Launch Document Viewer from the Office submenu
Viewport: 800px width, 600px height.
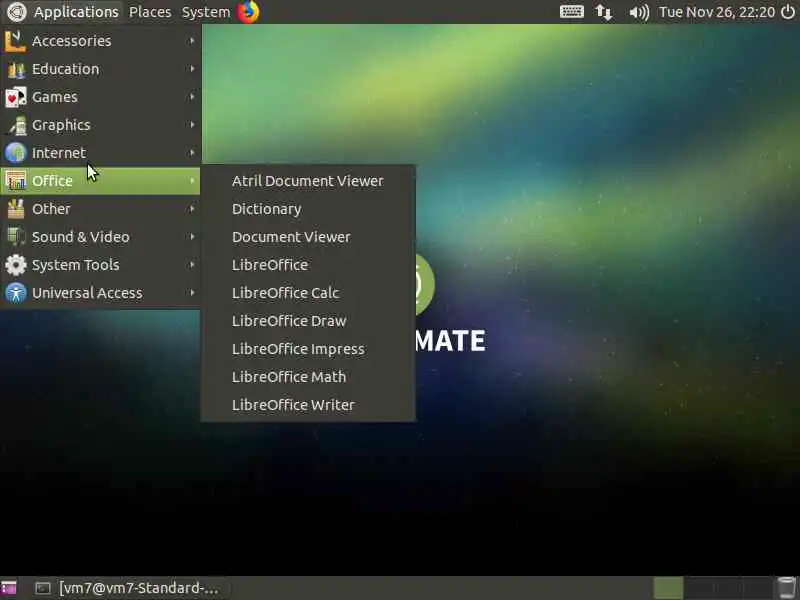click(308, 237)
